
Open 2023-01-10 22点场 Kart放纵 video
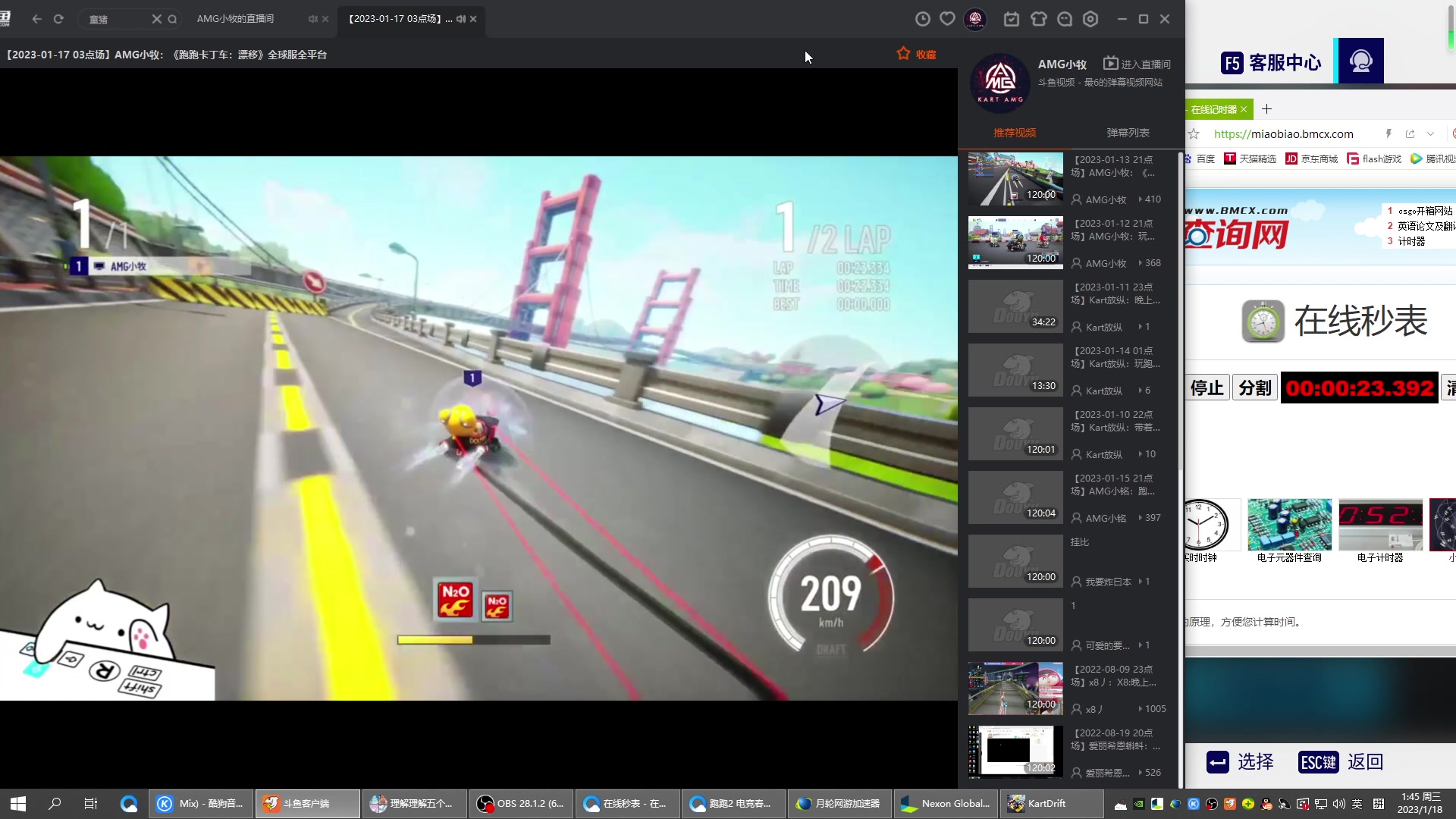(1015, 434)
